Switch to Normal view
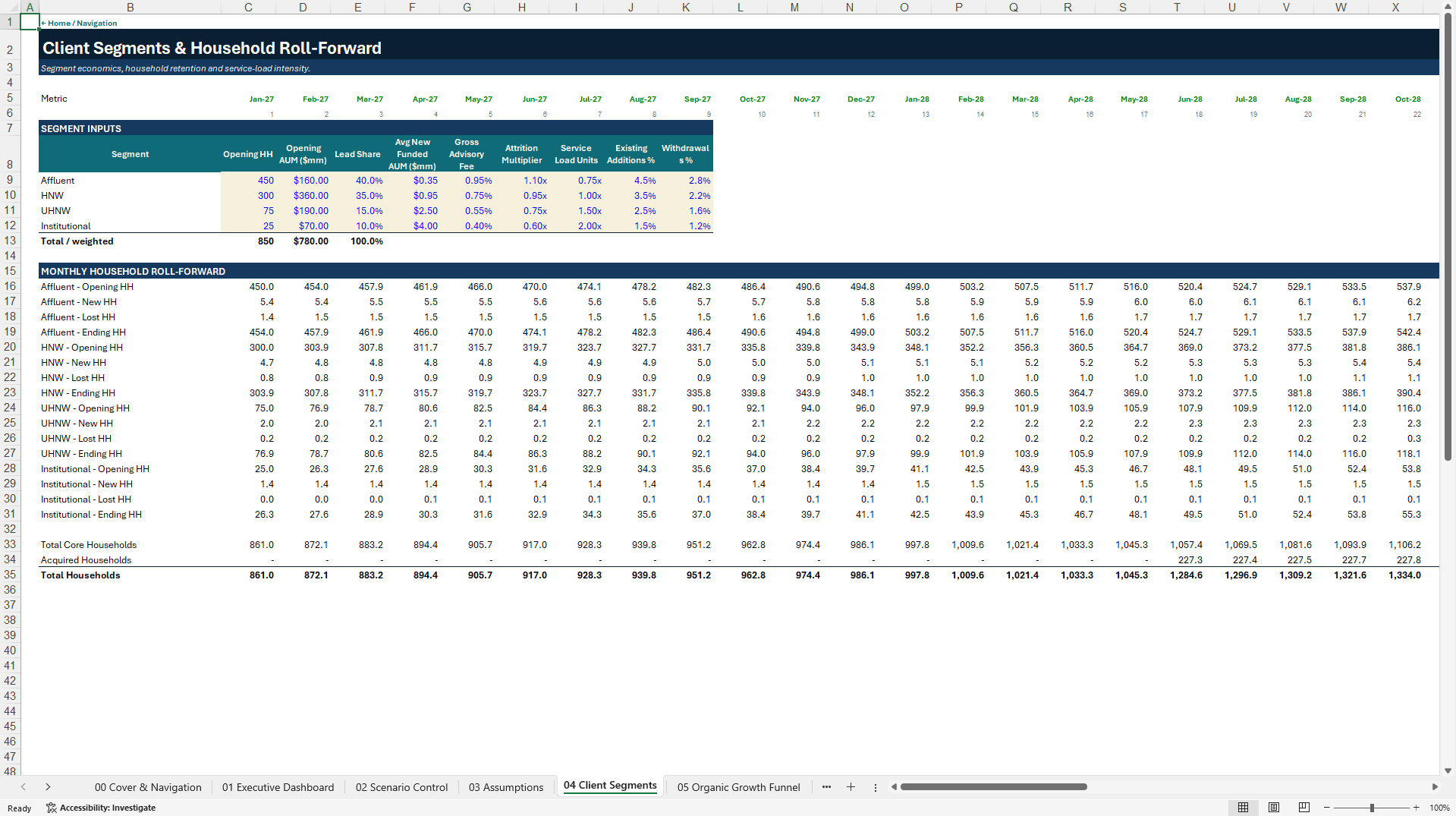1456x816 pixels. [1243, 808]
